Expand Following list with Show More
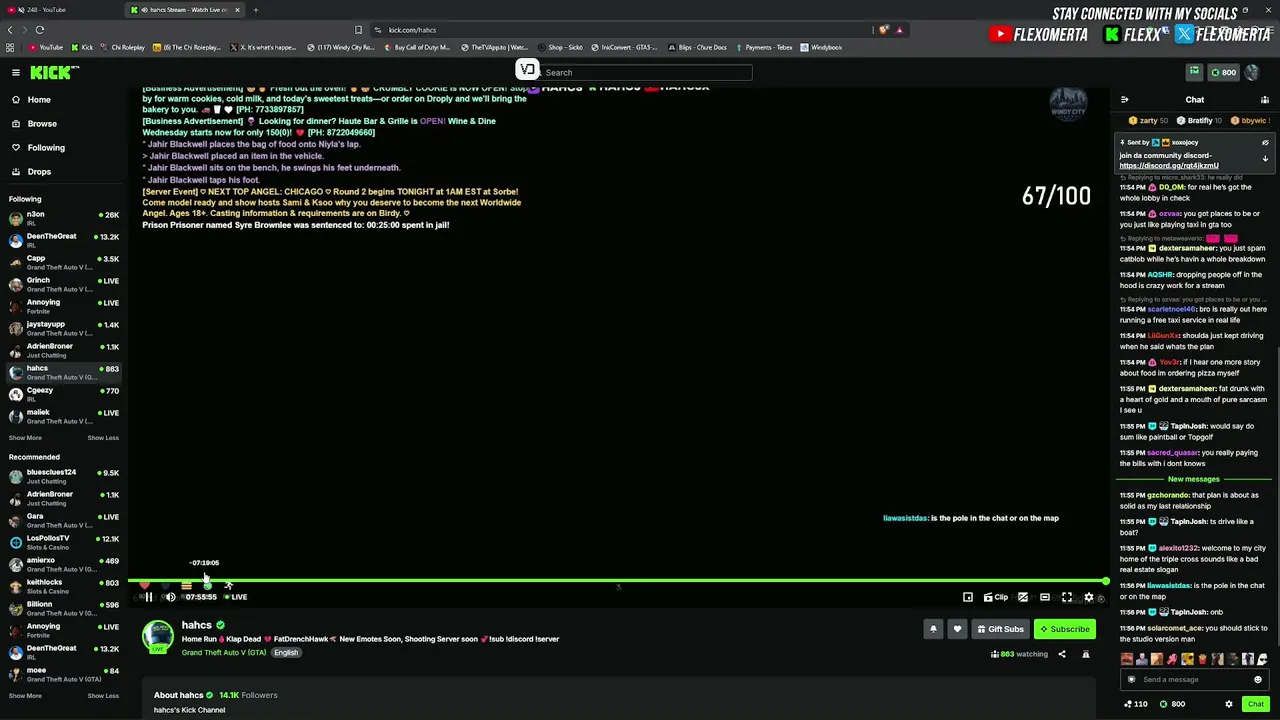 25,438
